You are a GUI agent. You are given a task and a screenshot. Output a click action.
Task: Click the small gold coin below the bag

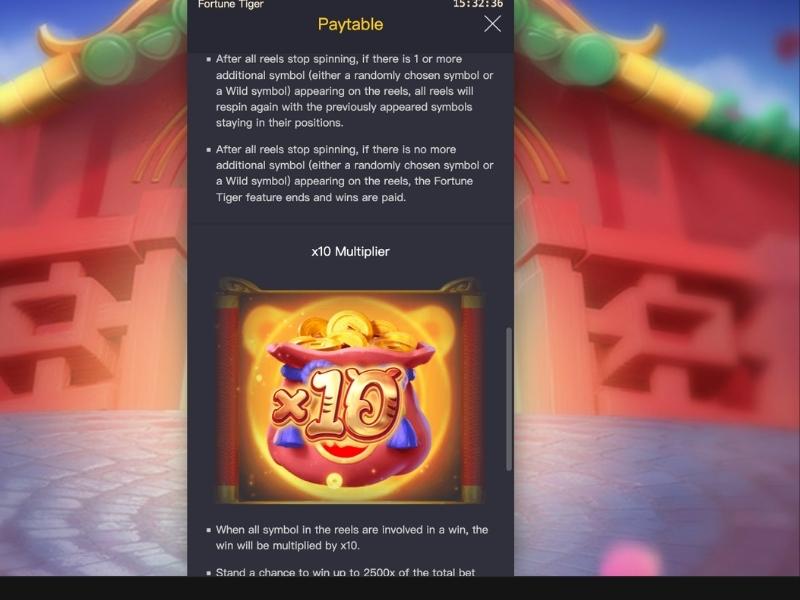(x=334, y=480)
